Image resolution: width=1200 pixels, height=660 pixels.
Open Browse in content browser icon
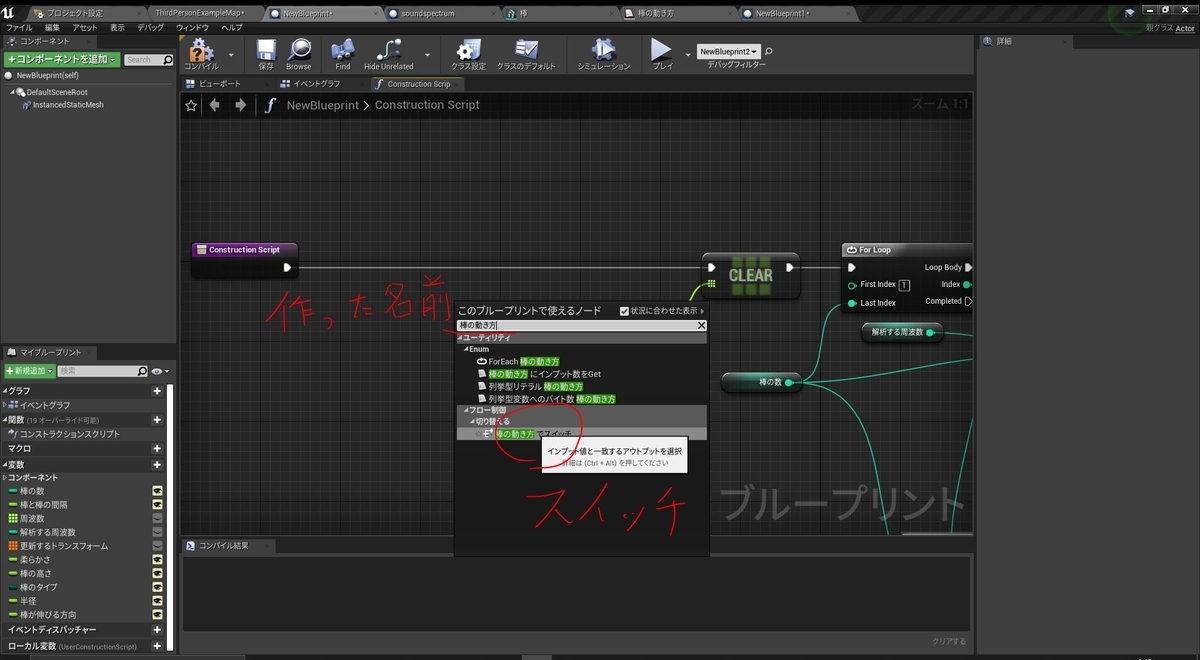coord(299,54)
